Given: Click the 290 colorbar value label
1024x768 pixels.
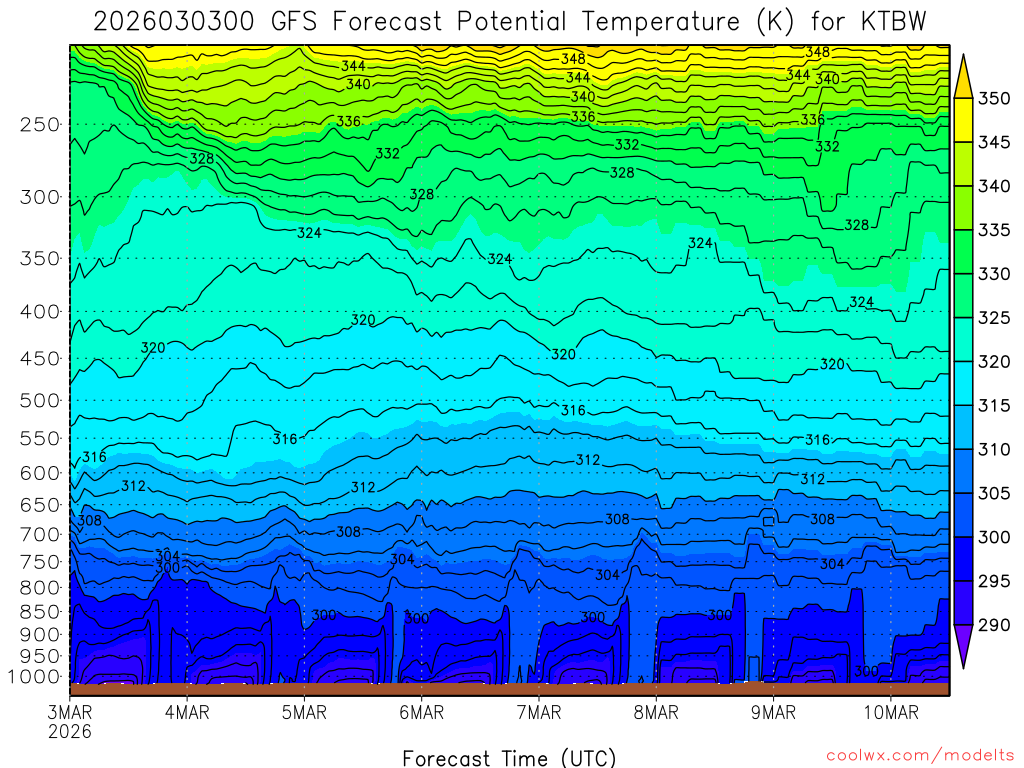Looking at the screenshot, I should (x=994, y=625).
